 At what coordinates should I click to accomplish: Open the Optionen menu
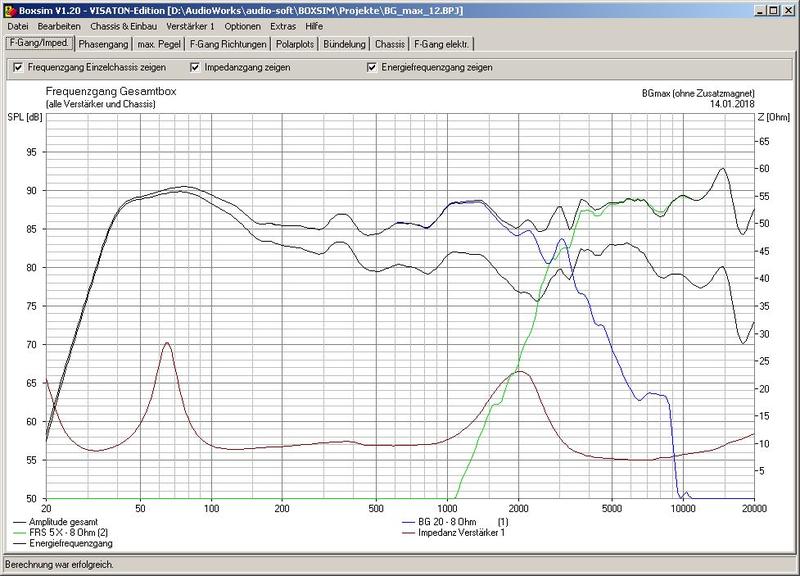[242, 26]
